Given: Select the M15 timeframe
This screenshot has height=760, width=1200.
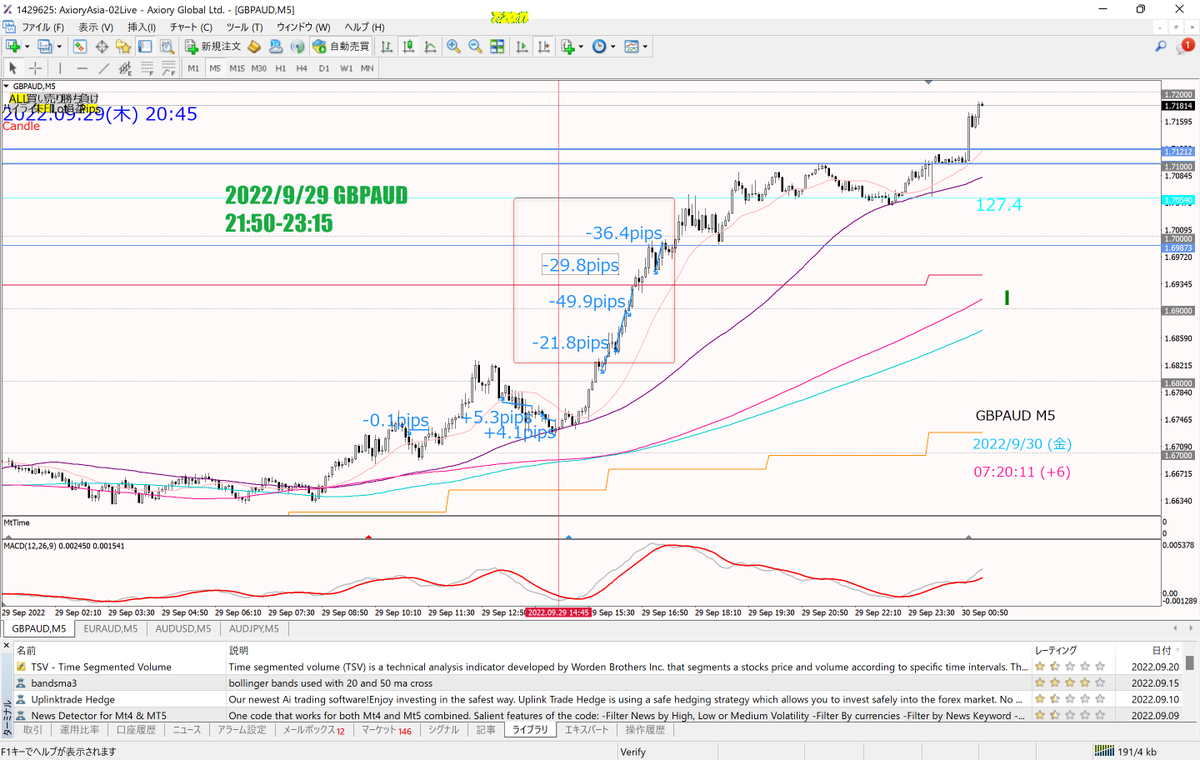Looking at the screenshot, I should (x=237, y=68).
